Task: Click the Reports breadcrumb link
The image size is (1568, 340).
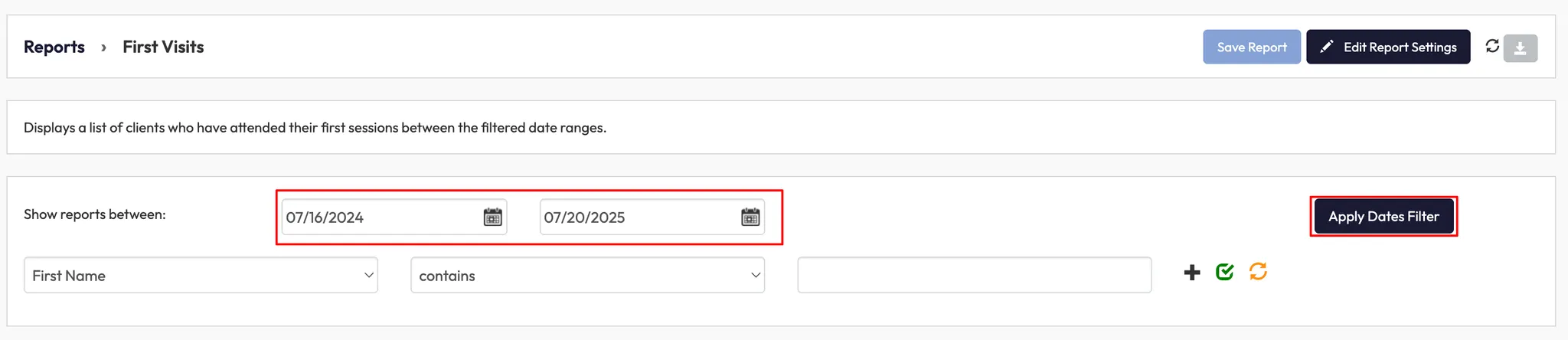Action: (54, 47)
